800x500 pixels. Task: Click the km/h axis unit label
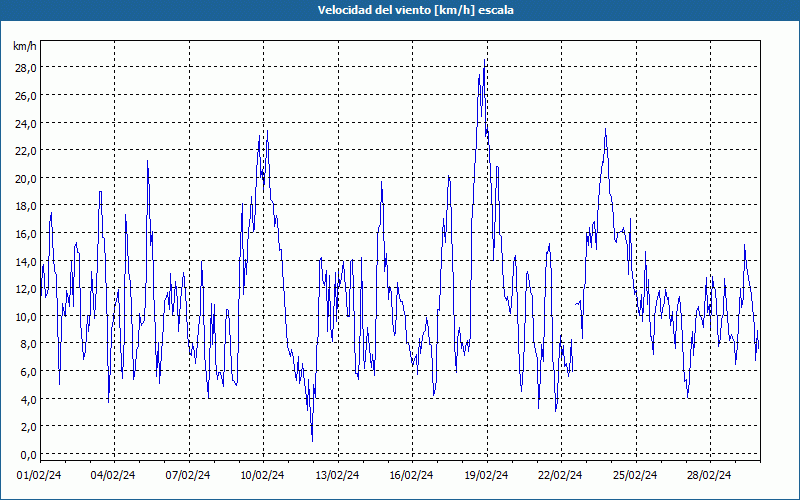(x=24, y=46)
